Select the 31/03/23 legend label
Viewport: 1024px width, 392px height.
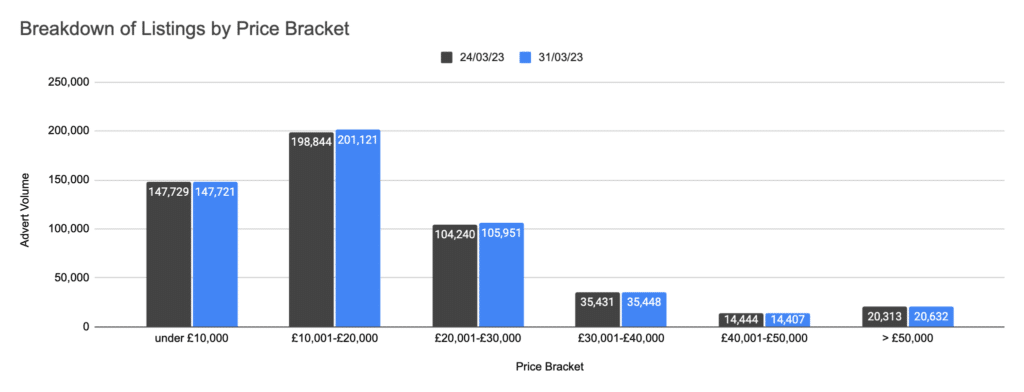[560, 57]
